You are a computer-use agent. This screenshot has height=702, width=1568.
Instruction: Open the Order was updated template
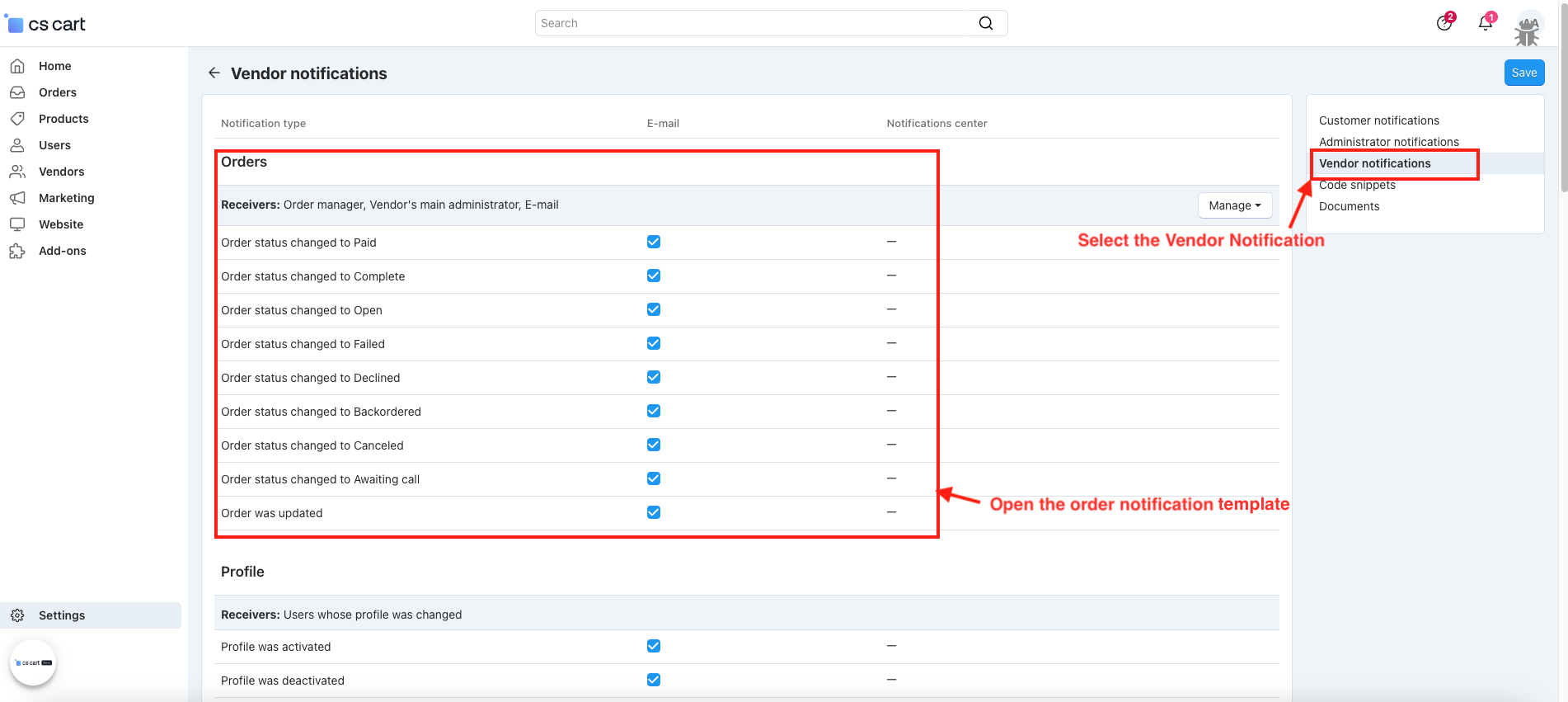[x=271, y=513]
